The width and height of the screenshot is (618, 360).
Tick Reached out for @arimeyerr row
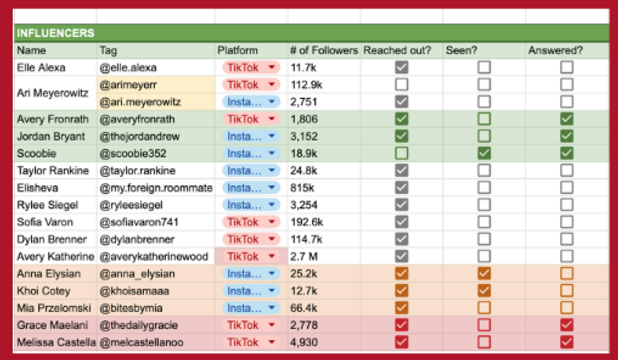click(x=402, y=84)
